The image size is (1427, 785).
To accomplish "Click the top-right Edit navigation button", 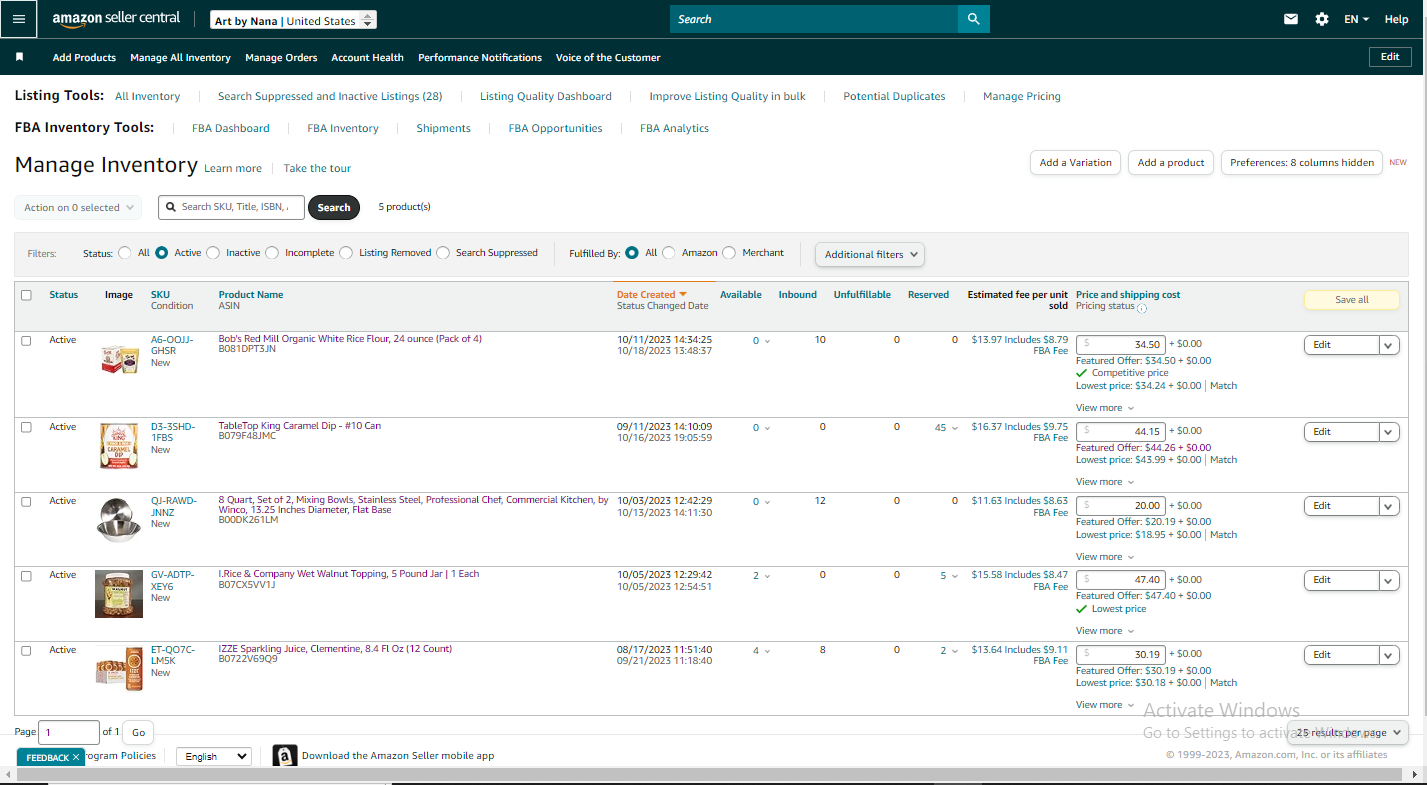I will [x=1390, y=57].
